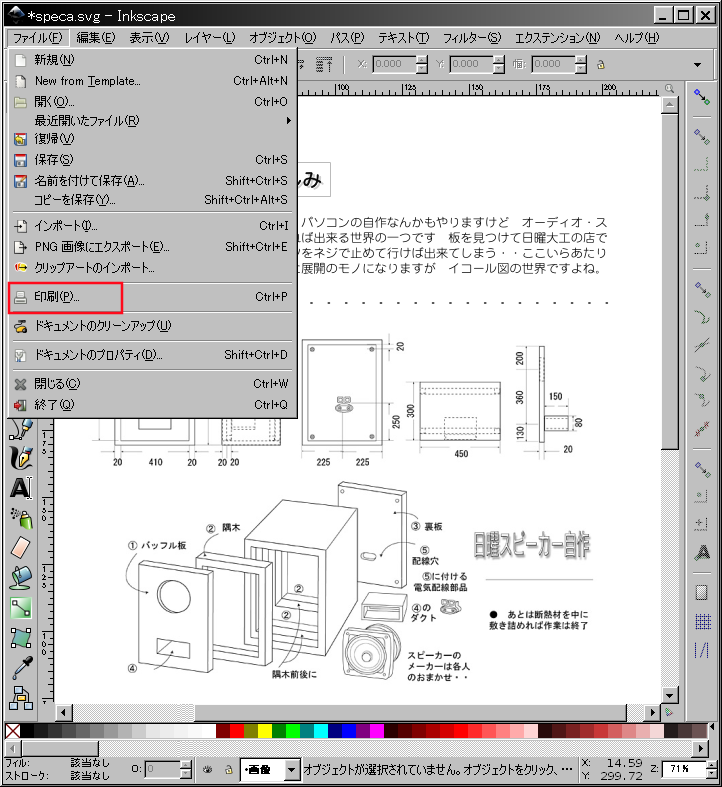Toggle snap to paths
Screen dimensions: 722x787
[x=702, y=317]
